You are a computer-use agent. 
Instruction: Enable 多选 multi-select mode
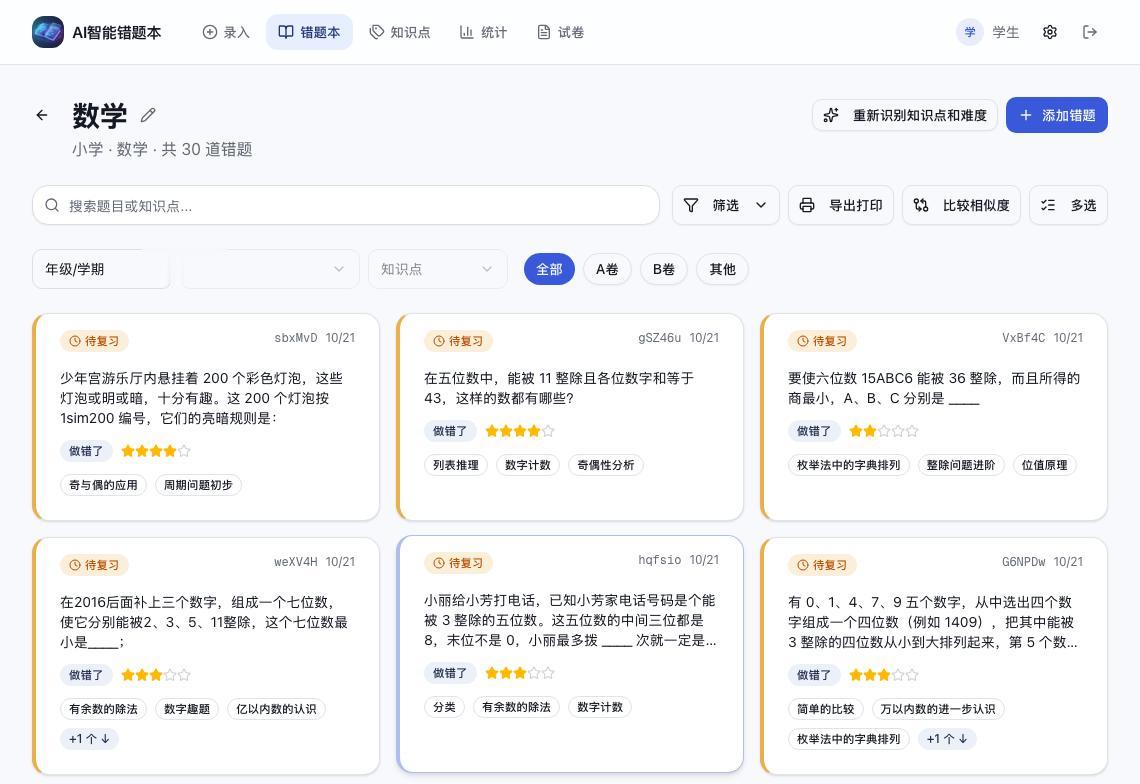1068,205
